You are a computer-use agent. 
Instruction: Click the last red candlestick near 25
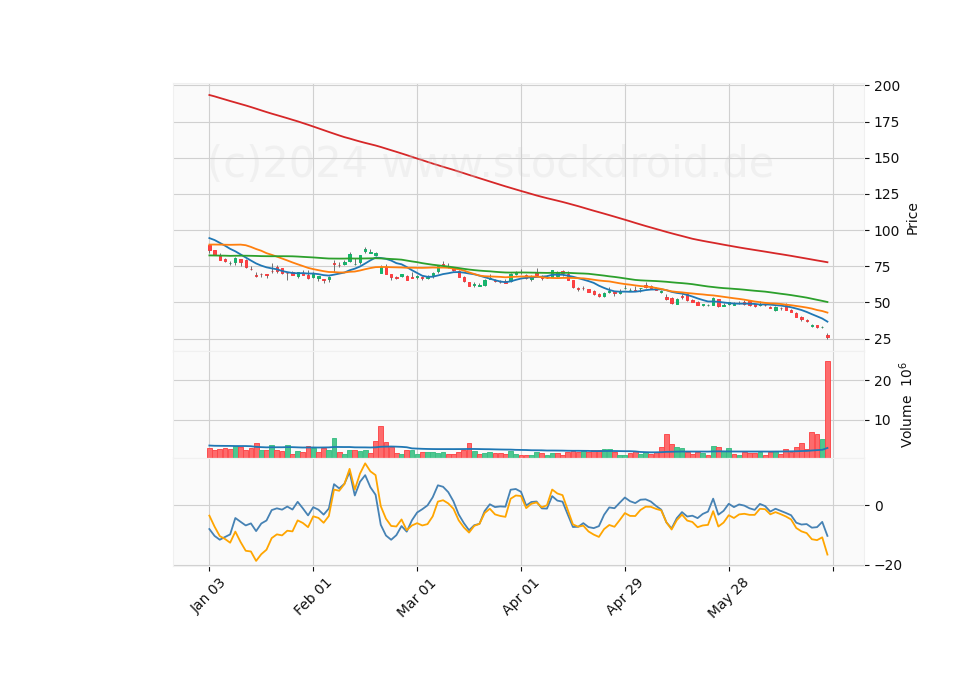tap(828, 336)
